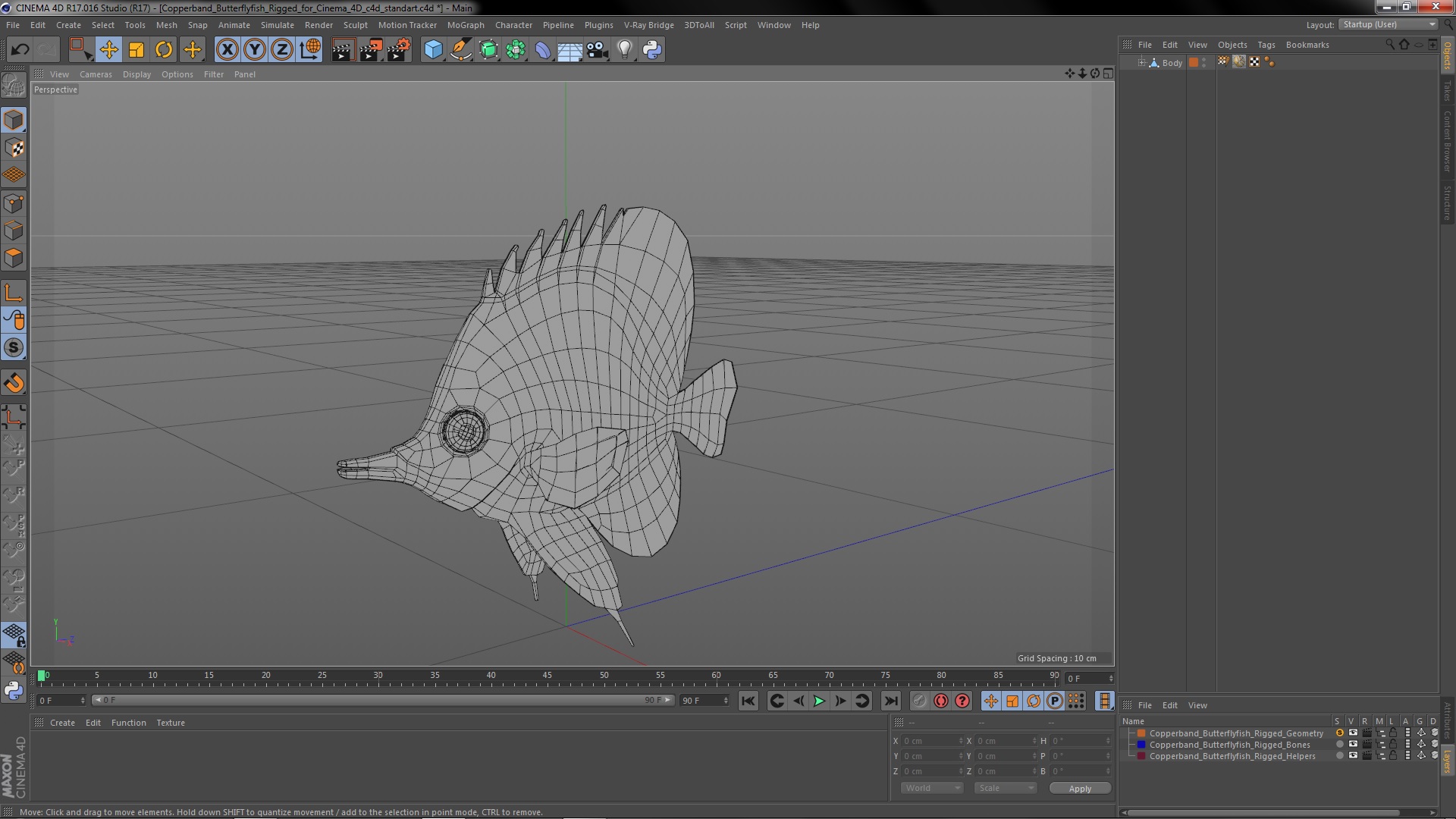Select the Rotate tool
The width and height of the screenshot is (1456, 819).
pyautogui.click(x=164, y=50)
